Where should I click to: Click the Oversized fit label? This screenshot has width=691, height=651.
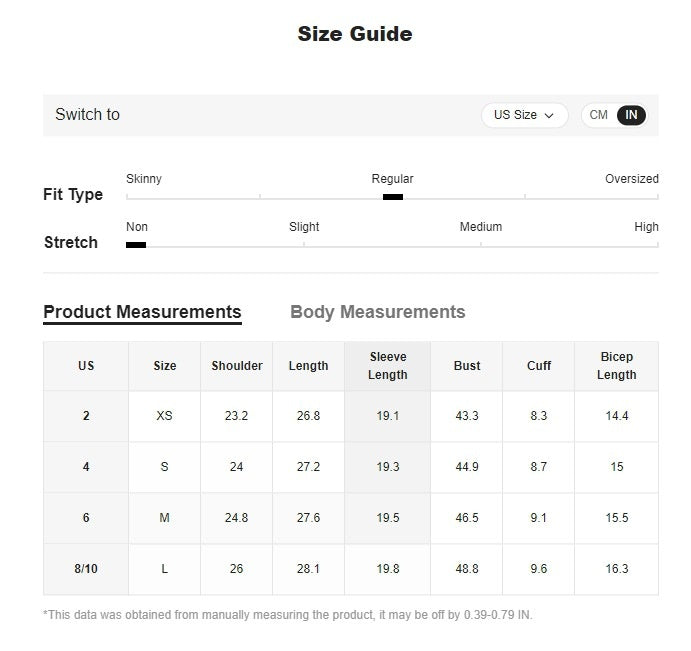tap(631, 179)
